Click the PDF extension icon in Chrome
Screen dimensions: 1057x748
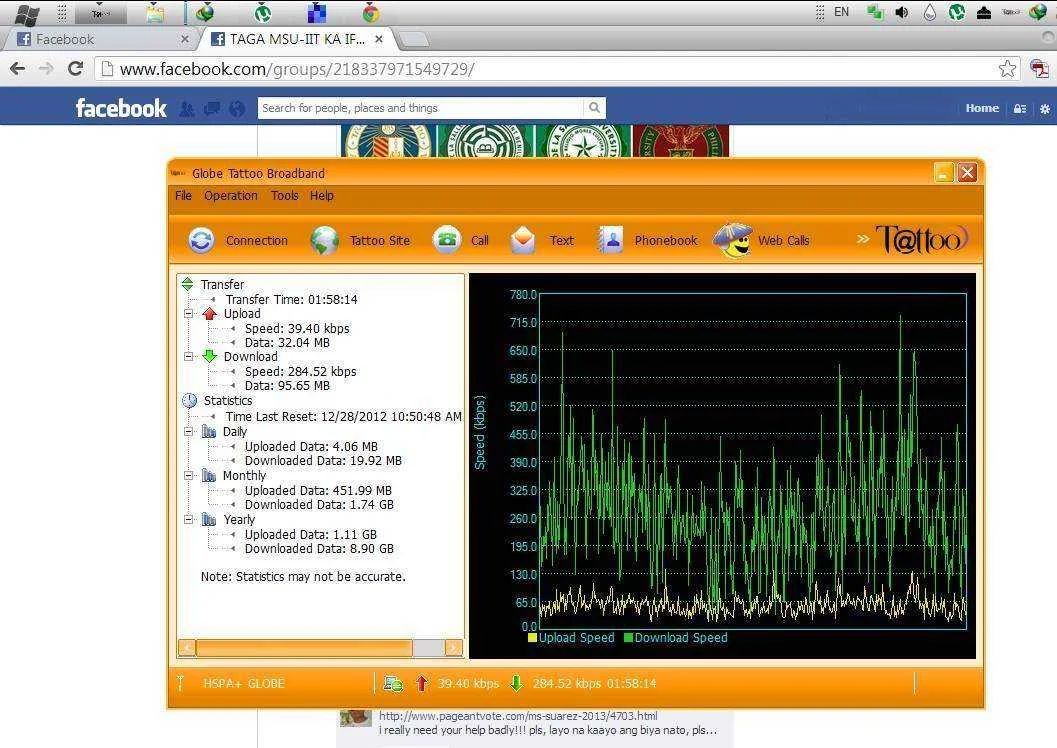1039,68
